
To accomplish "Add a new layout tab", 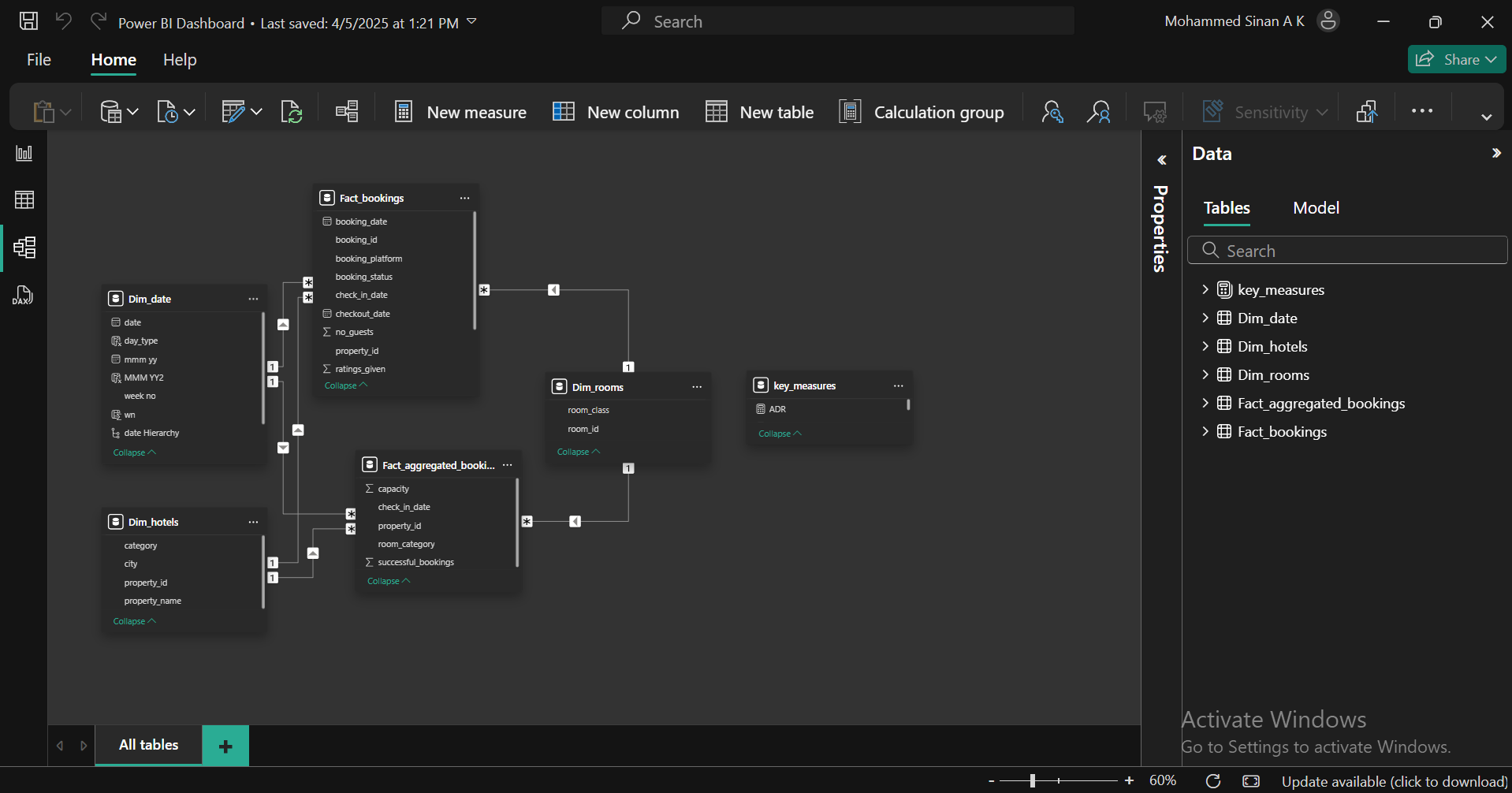I will tap(225, 746).
